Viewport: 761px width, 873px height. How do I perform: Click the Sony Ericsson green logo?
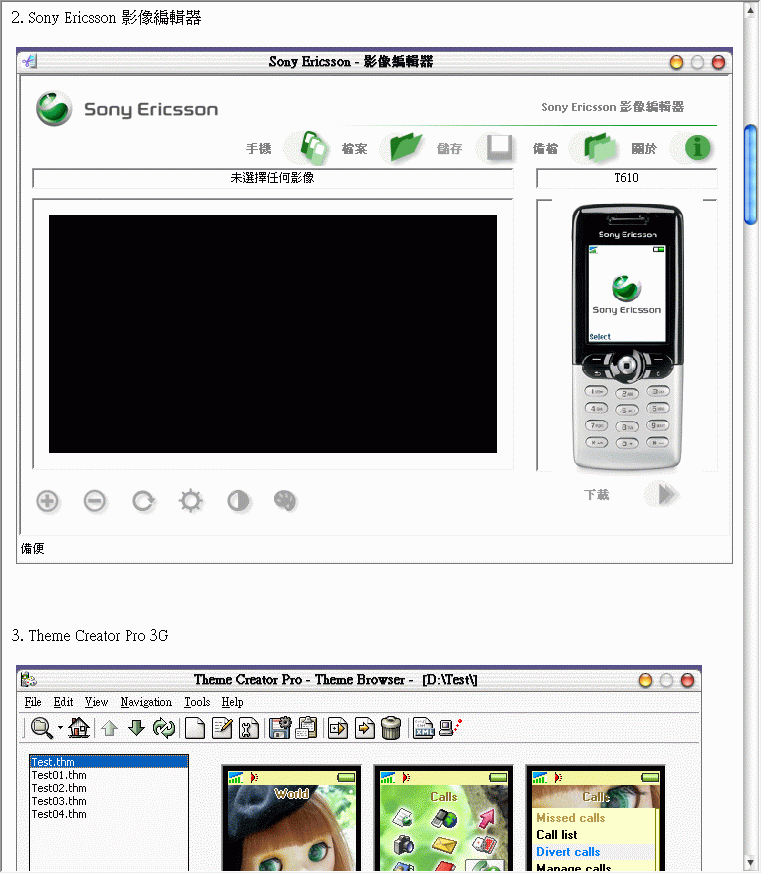(54, 108)
